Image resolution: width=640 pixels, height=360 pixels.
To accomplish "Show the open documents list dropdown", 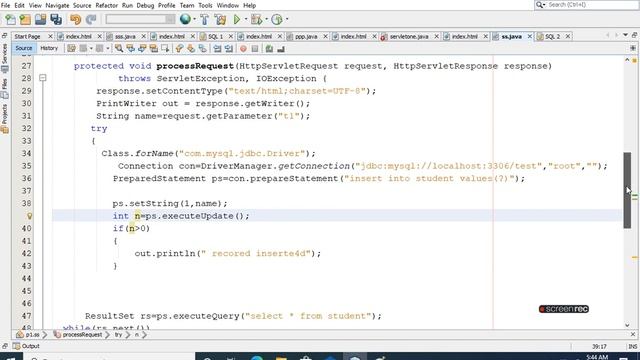I will [x=625, y=36].
